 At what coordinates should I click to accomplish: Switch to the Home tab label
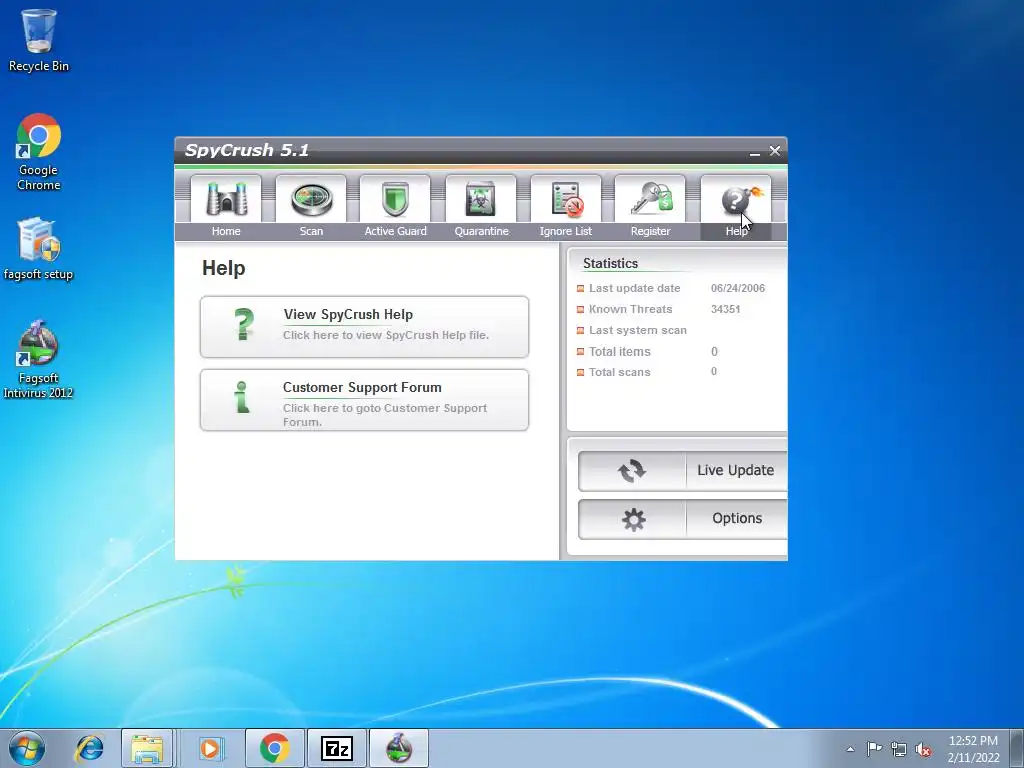coord(226,231)
